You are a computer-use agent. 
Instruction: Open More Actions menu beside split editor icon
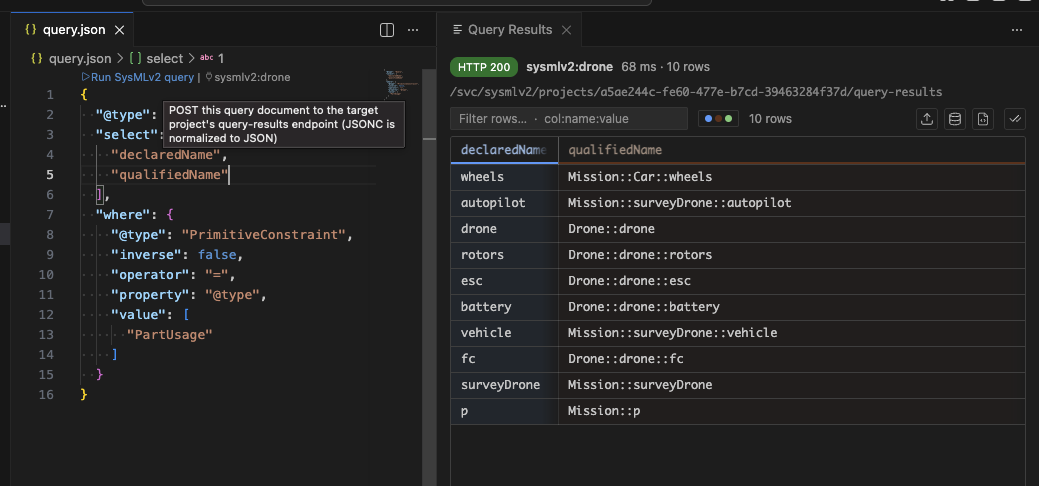pos(413,30)
